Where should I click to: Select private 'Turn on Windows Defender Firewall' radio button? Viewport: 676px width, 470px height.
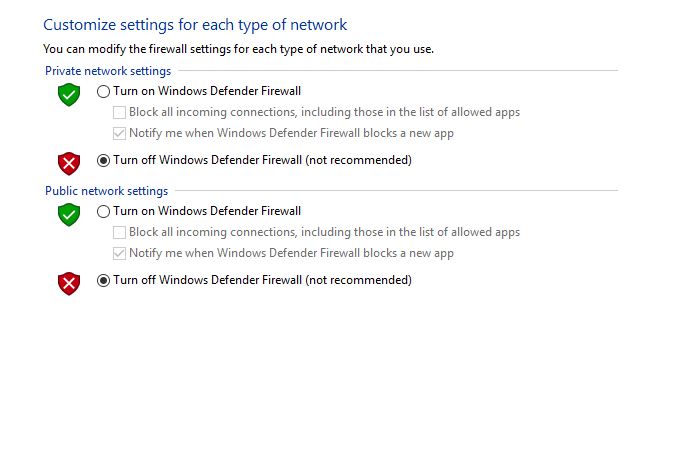coord(103,92)
